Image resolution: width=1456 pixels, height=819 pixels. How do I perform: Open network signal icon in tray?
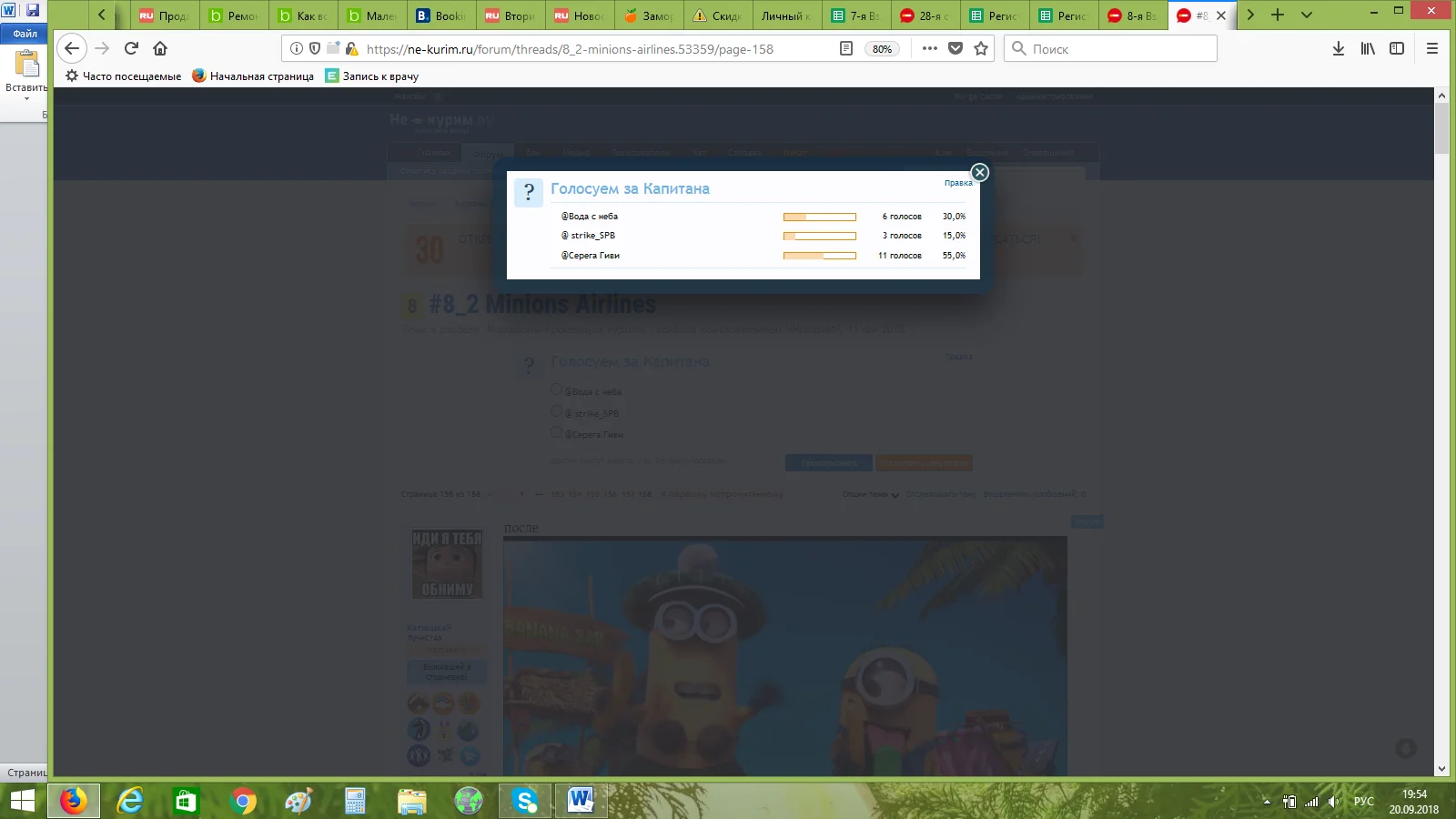(1311, 802)
